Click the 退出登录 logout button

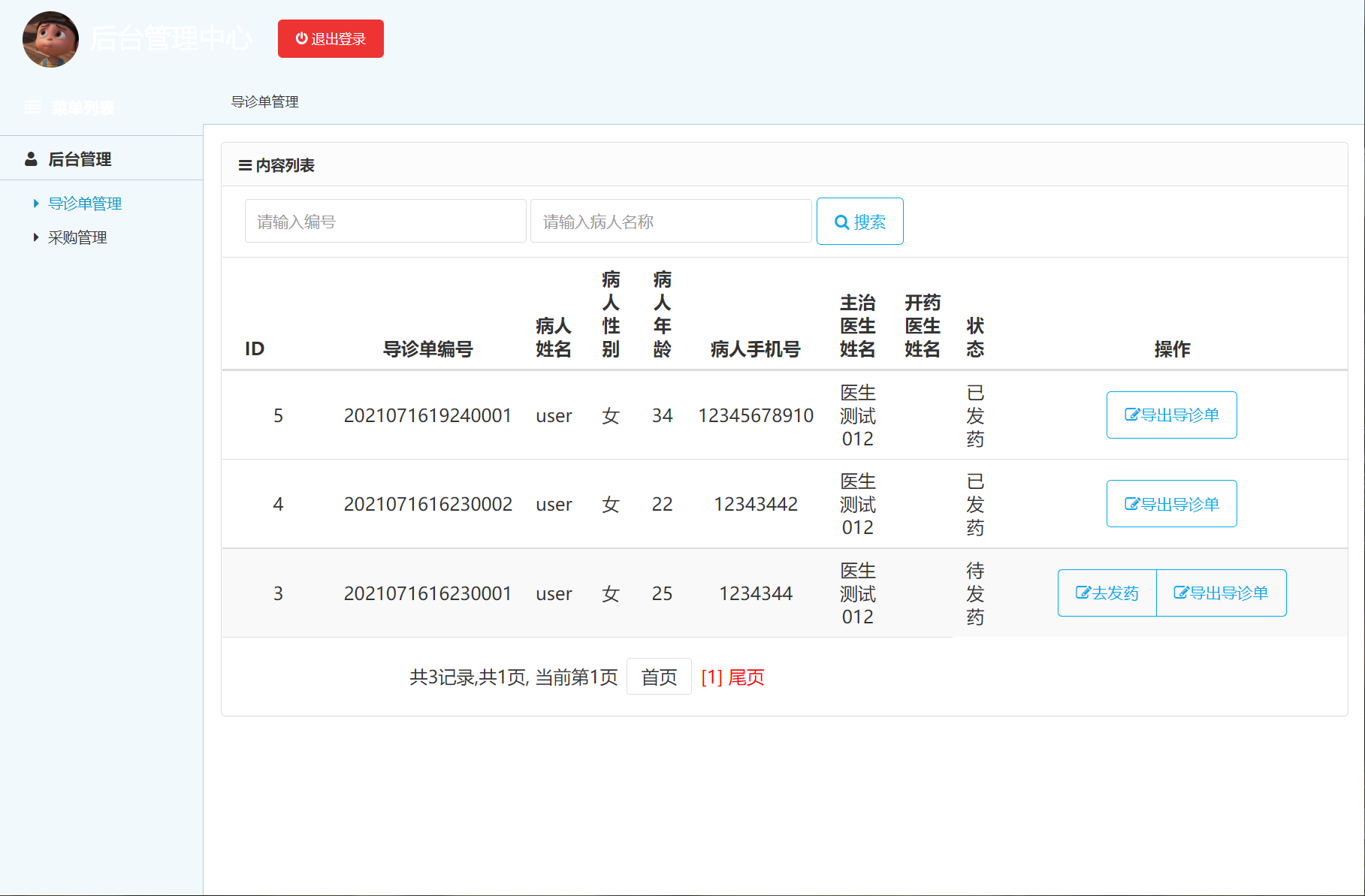pos(331,39)
